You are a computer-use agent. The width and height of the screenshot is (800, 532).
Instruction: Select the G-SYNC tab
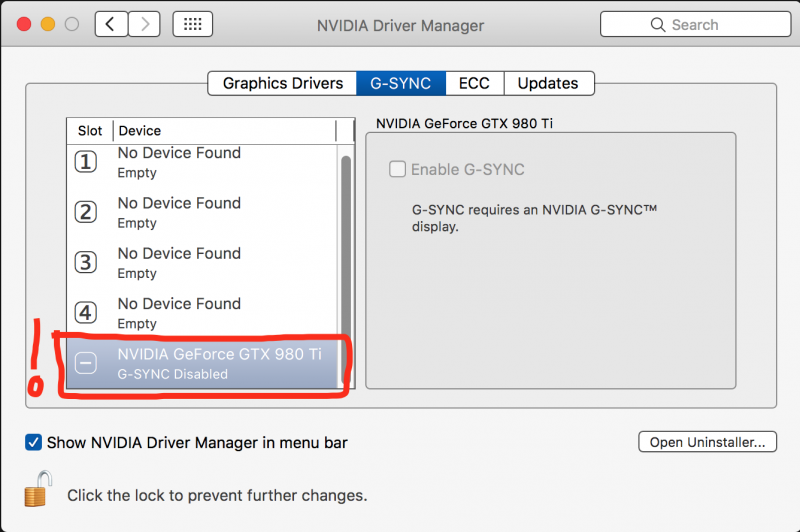click(400, 83)
